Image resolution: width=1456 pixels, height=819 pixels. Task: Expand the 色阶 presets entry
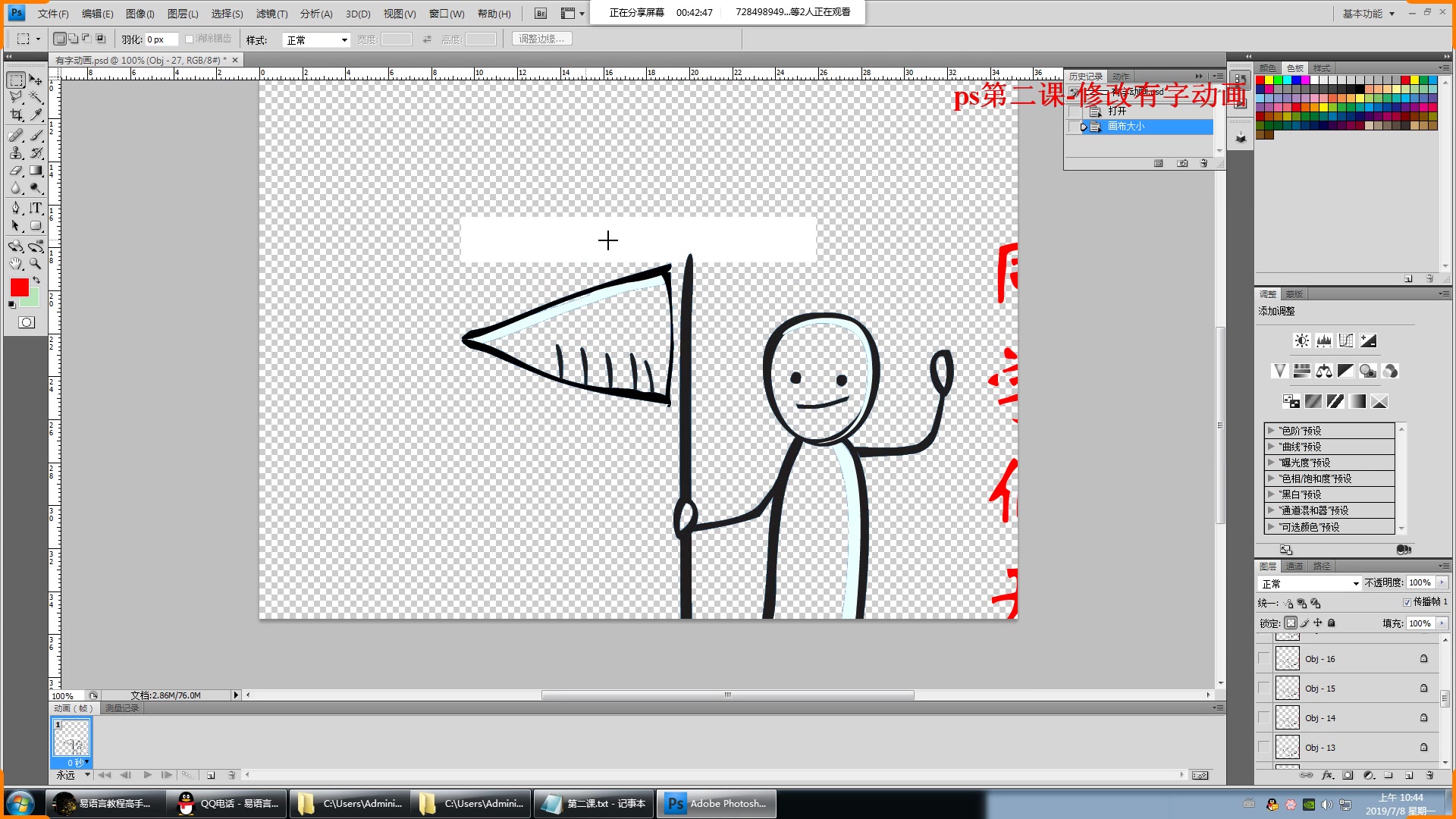pyautogui.click(x=1271, y=431)
